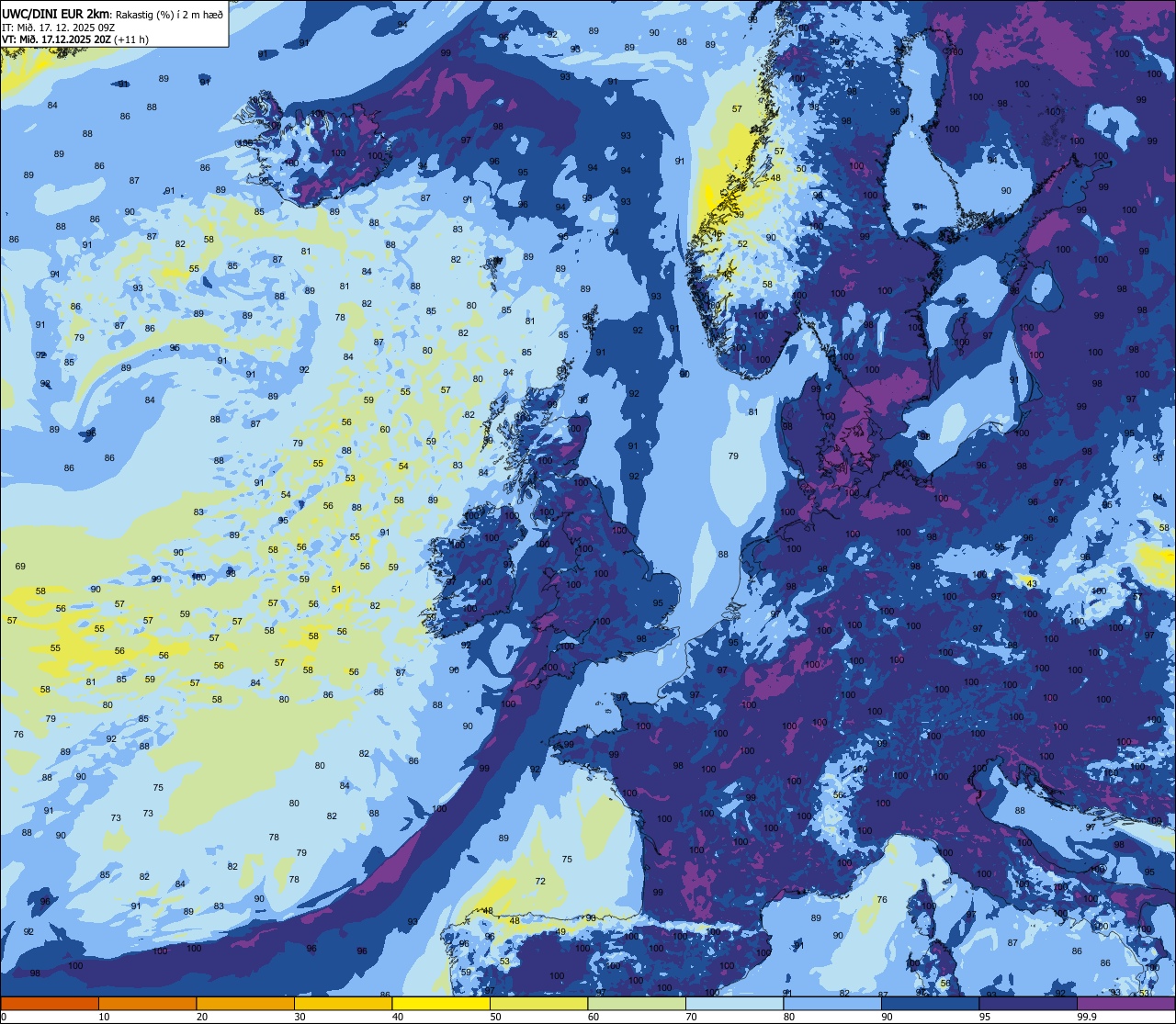Viewport: 1176px width, 1024px height.
Task: Click the "90" label under the color bar
Action: pos(887,1017)
